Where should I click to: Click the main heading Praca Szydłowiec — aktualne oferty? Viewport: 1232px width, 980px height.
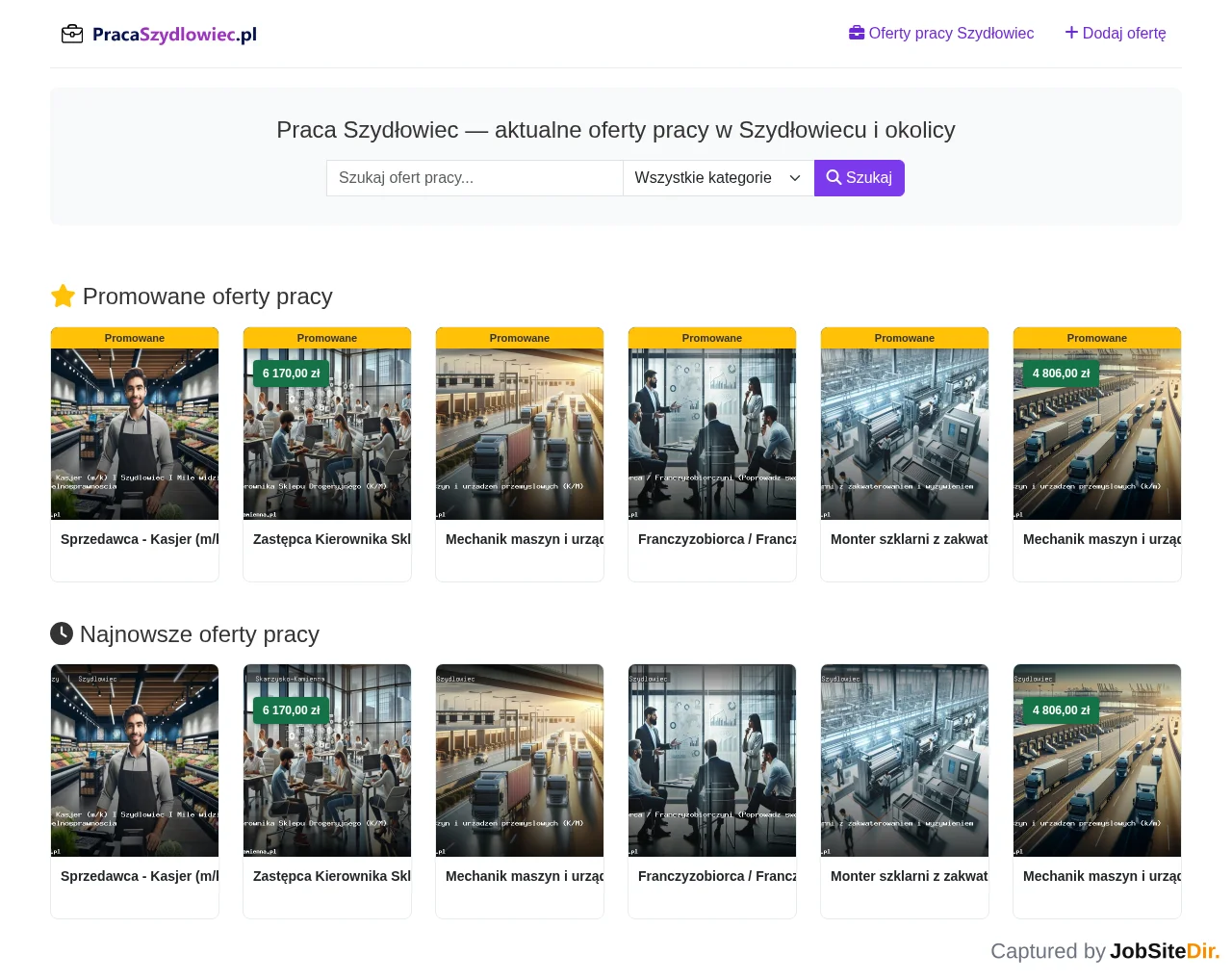coord(616,130)
